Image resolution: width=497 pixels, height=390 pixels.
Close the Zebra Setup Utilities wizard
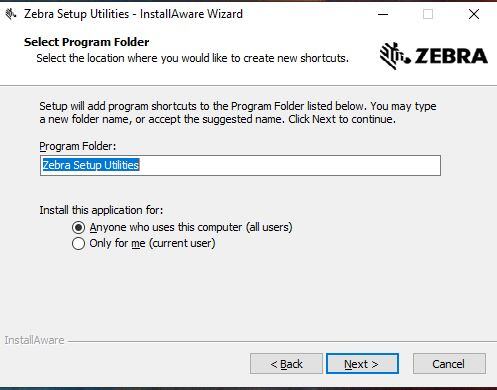point(474,14)
